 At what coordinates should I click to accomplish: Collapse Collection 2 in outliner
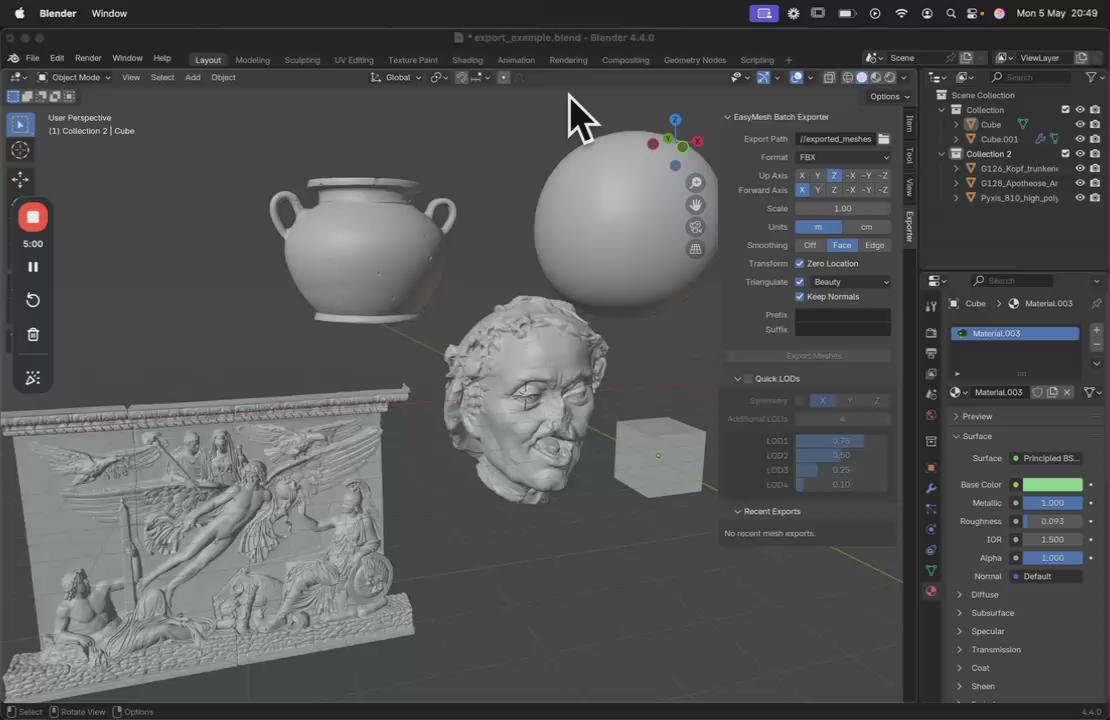(x=942, y=154)
